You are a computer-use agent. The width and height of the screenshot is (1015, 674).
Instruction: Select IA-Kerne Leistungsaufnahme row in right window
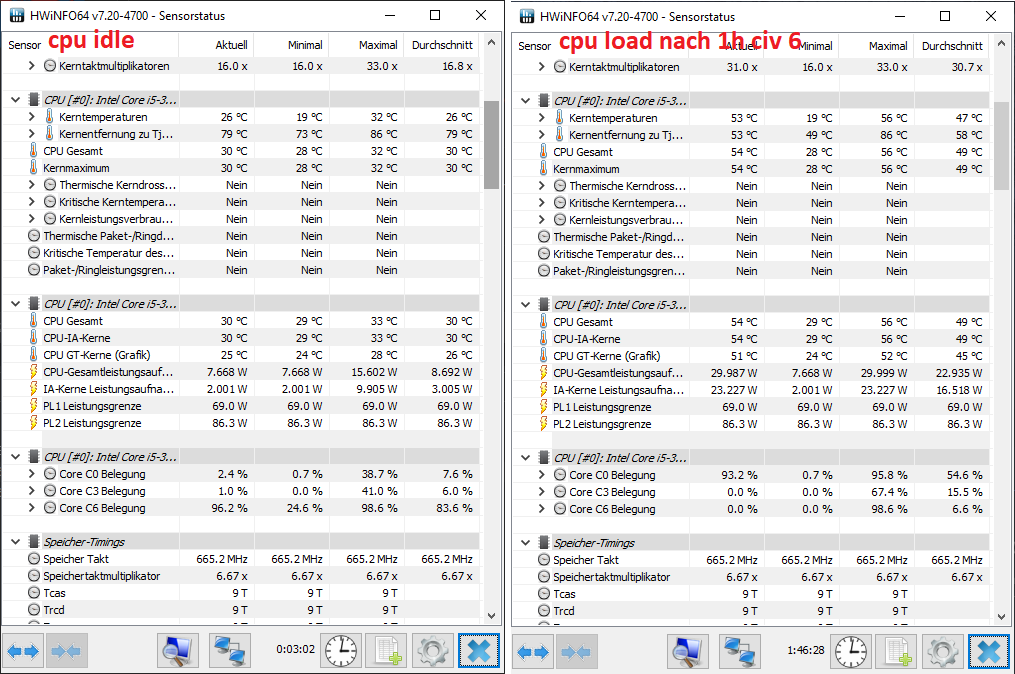tap(751, 390)
